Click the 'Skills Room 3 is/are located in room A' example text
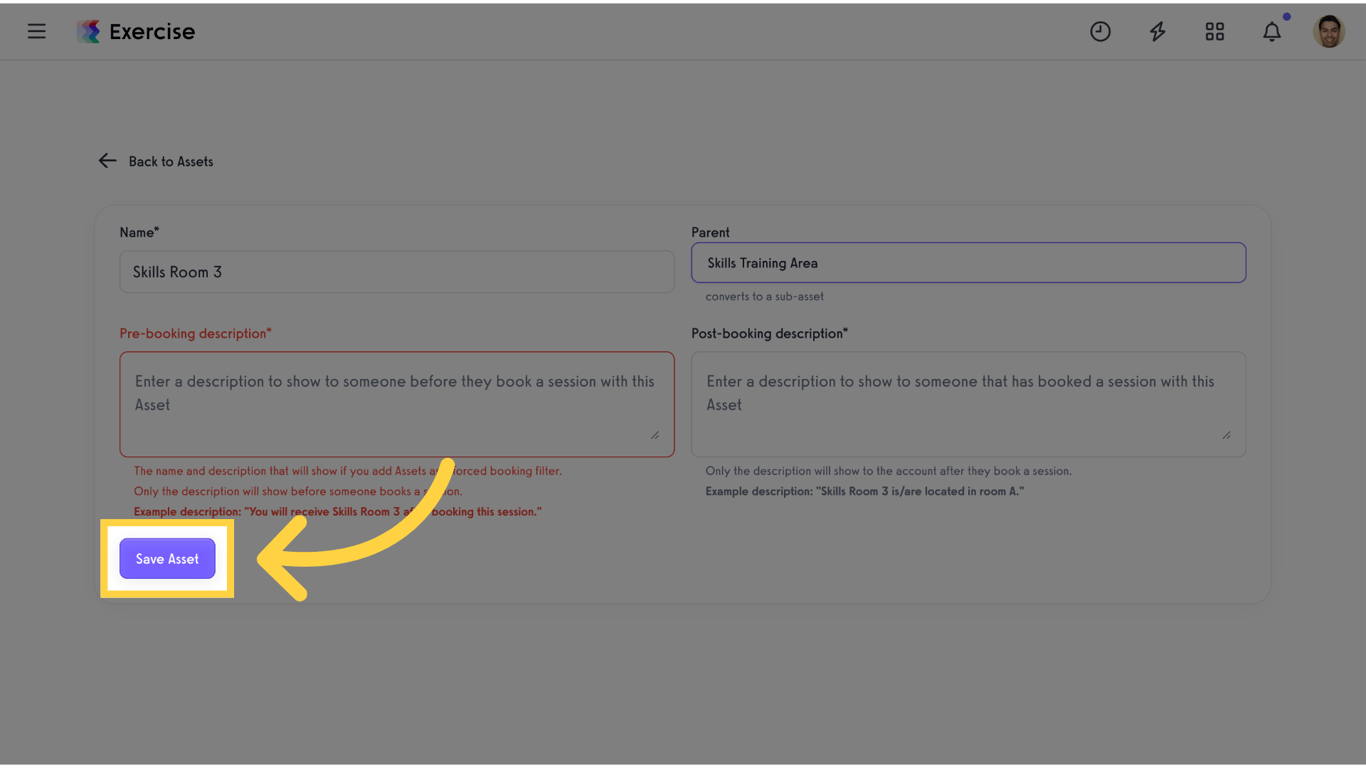Image resolution: width=1366 pixels, height=768 pixels. [864, 491]
